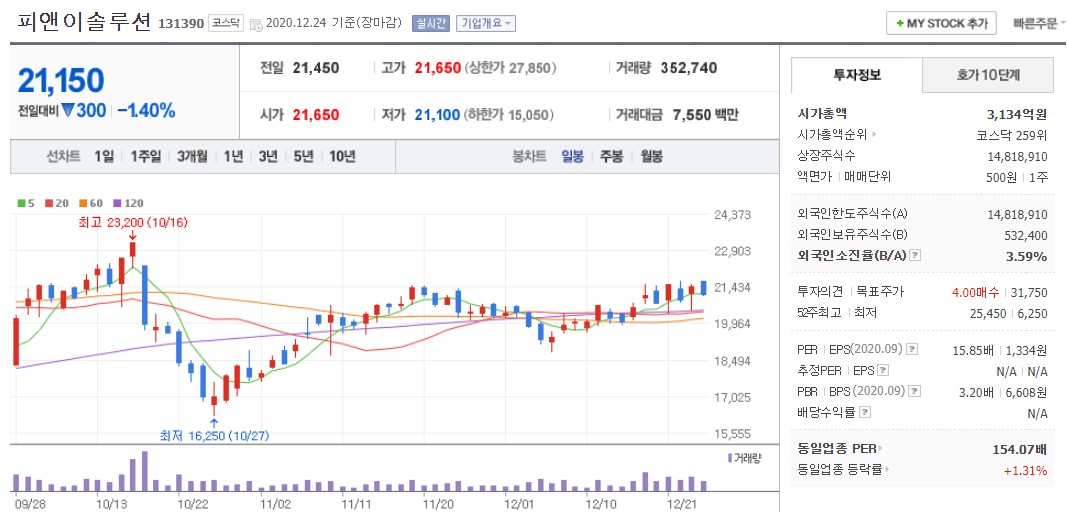
Task: Click the 상한가 27,850 text
Action: click(510, 68)
